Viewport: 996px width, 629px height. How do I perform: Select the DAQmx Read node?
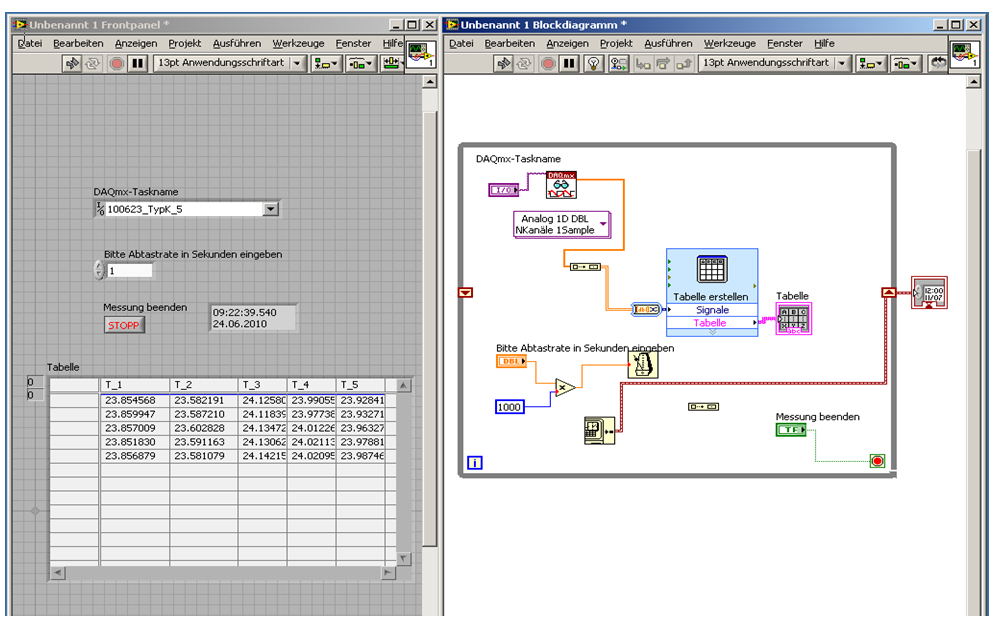[x=561, y=185]
